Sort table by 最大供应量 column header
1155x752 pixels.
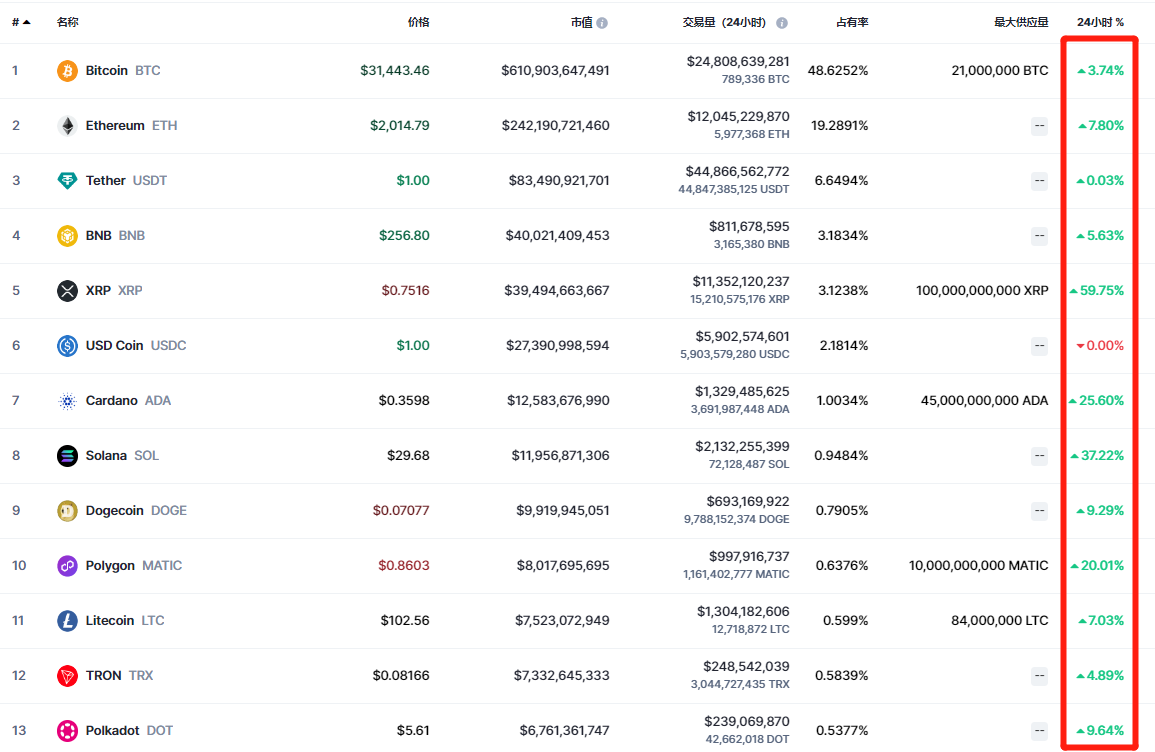click(x=1021, y=22)
